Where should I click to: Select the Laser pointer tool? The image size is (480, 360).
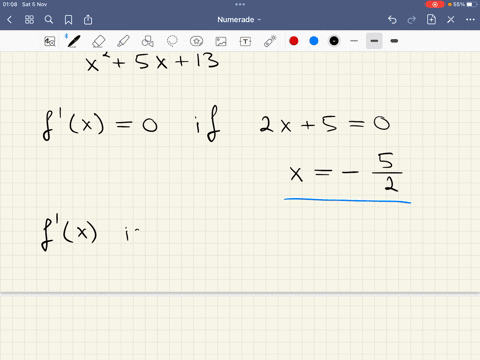(x=270, y=41)
